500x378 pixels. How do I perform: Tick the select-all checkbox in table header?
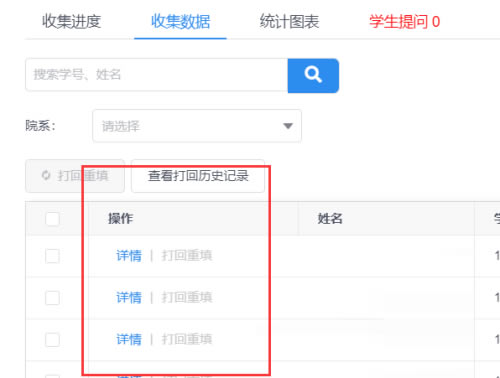[52, 219]
